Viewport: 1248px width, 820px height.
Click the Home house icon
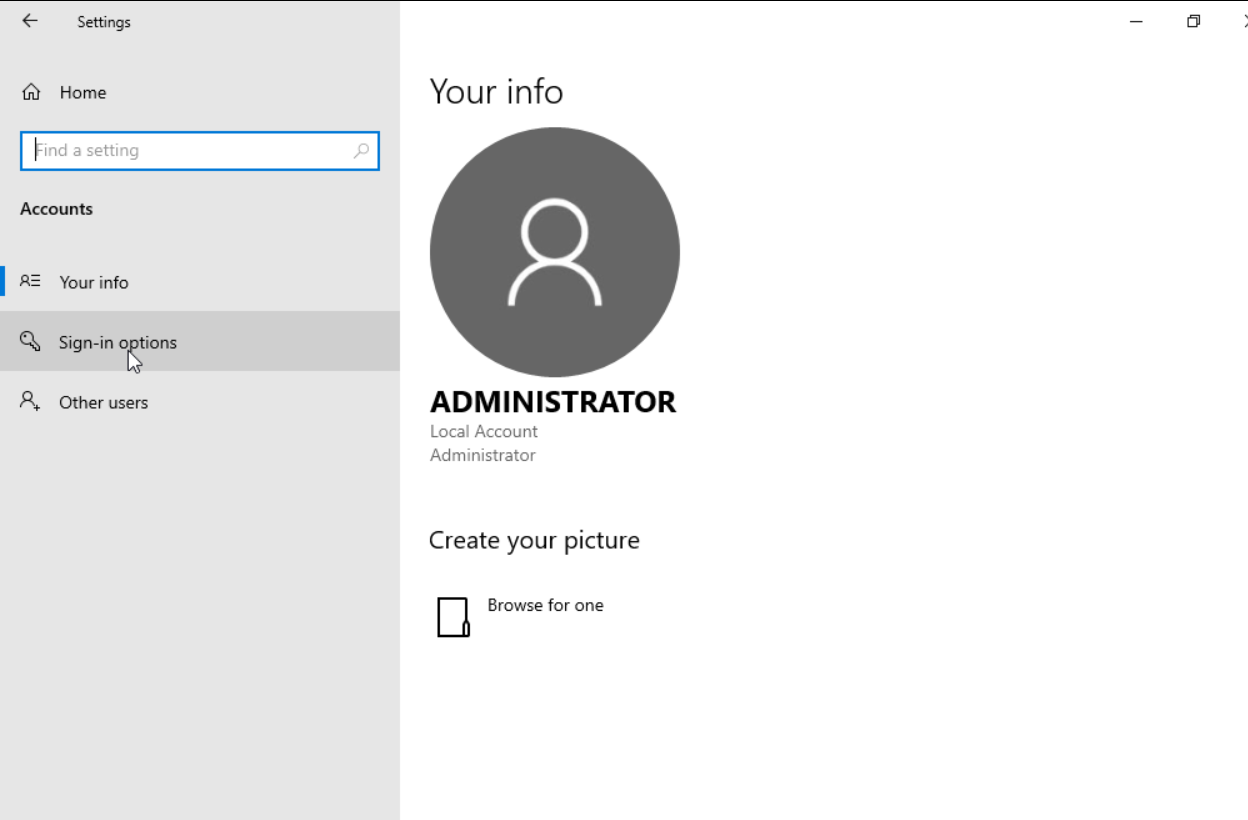(31, 92)
